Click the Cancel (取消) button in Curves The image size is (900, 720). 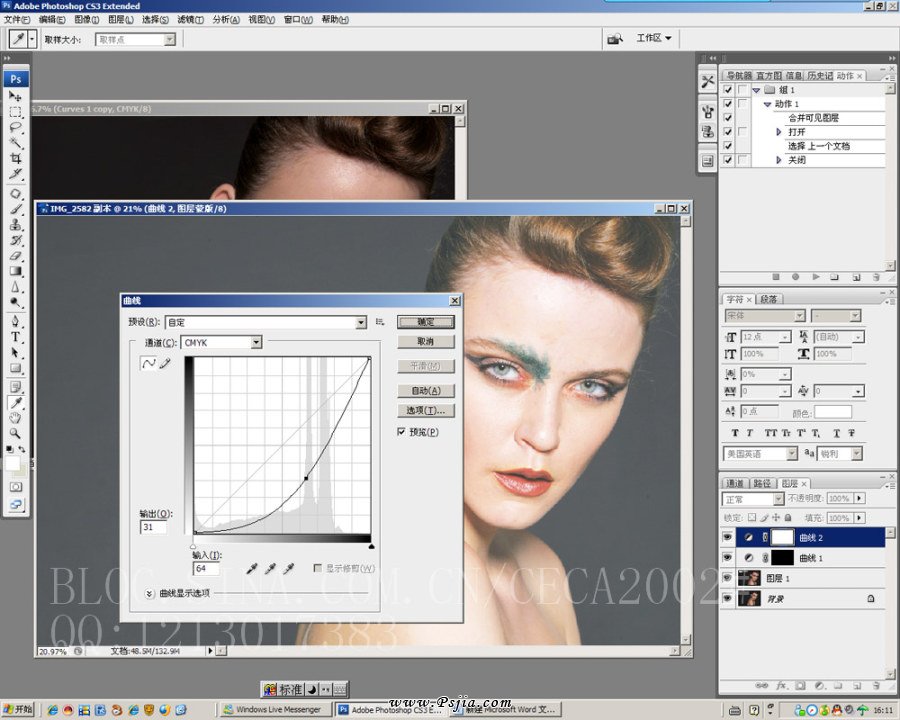click(x=426, y=341)
